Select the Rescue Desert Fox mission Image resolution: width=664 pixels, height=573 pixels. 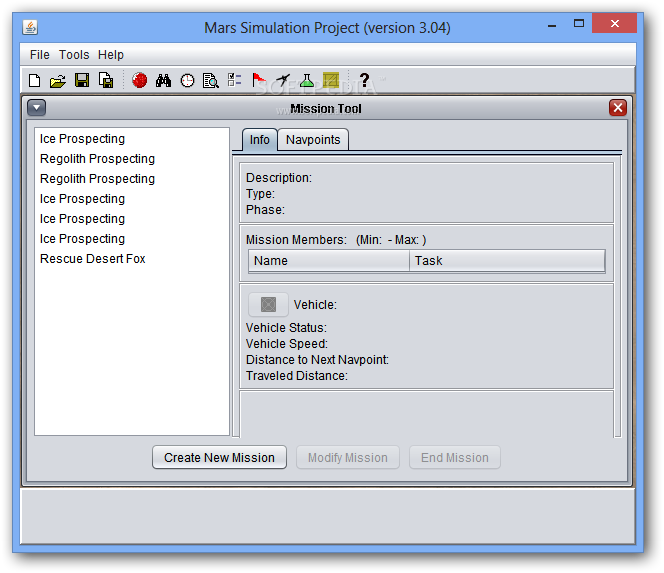[132, 259]
